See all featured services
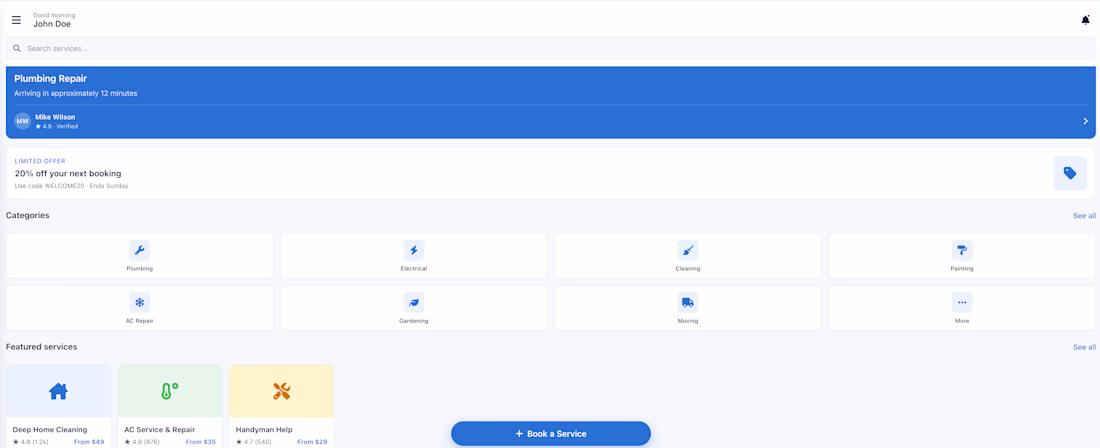The width and height of the screenshot is (1100, 448). point(1084,347)
